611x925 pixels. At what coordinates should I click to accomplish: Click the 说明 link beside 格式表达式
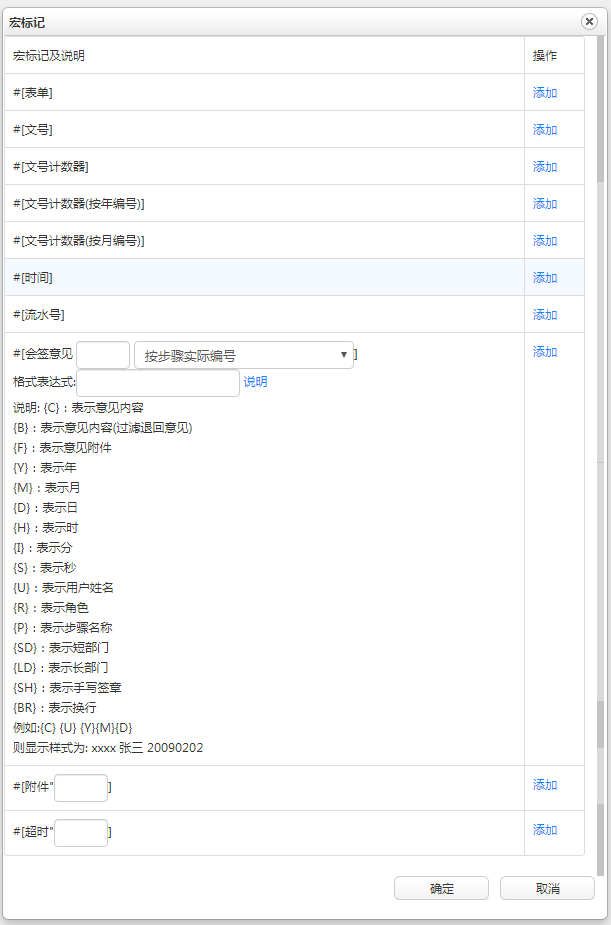click(x=255, y=382)
